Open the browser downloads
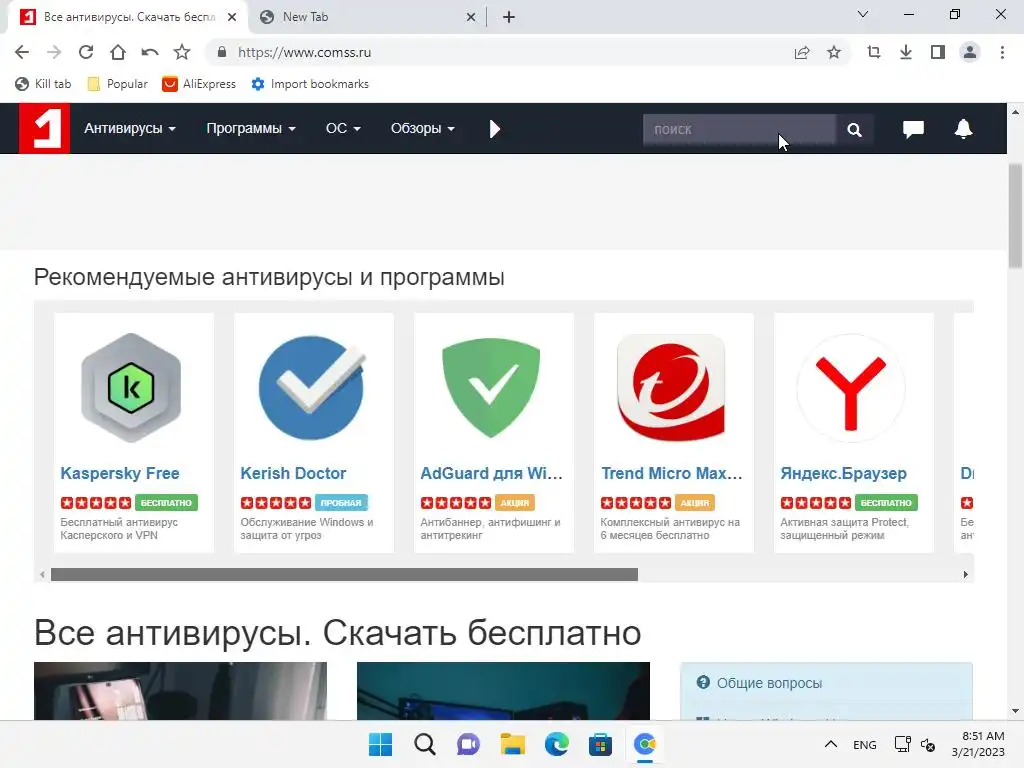1024x768 pixels. click(x=906, y=52)
